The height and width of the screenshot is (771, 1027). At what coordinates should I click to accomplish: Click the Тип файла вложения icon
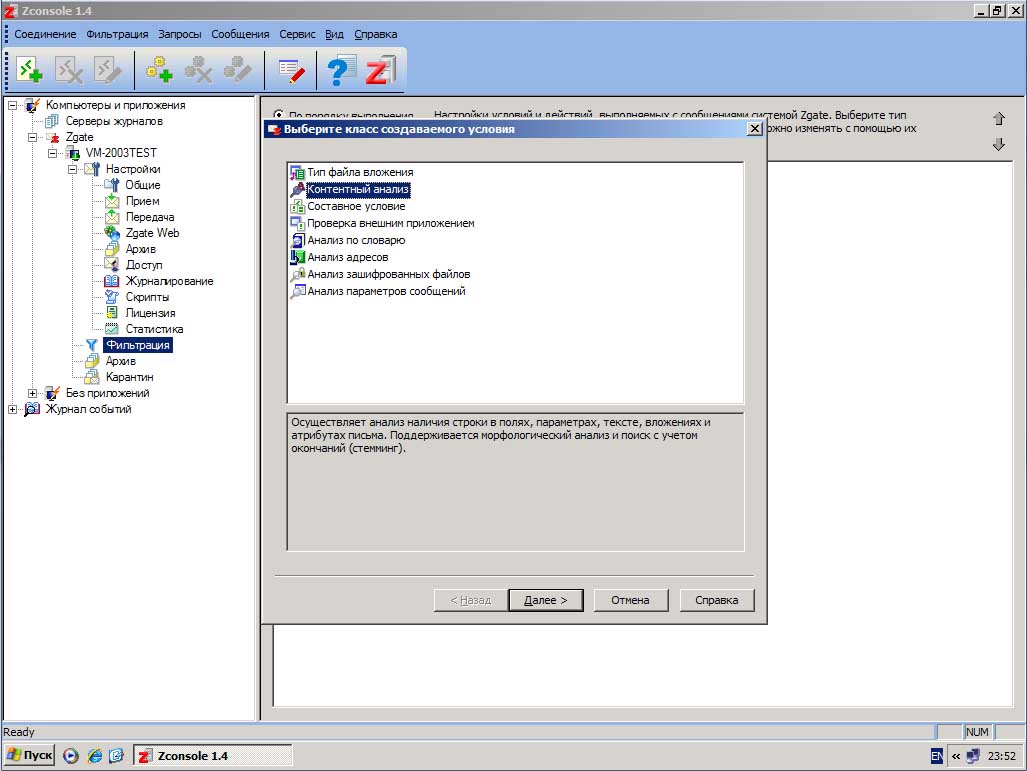pos(297,172)
